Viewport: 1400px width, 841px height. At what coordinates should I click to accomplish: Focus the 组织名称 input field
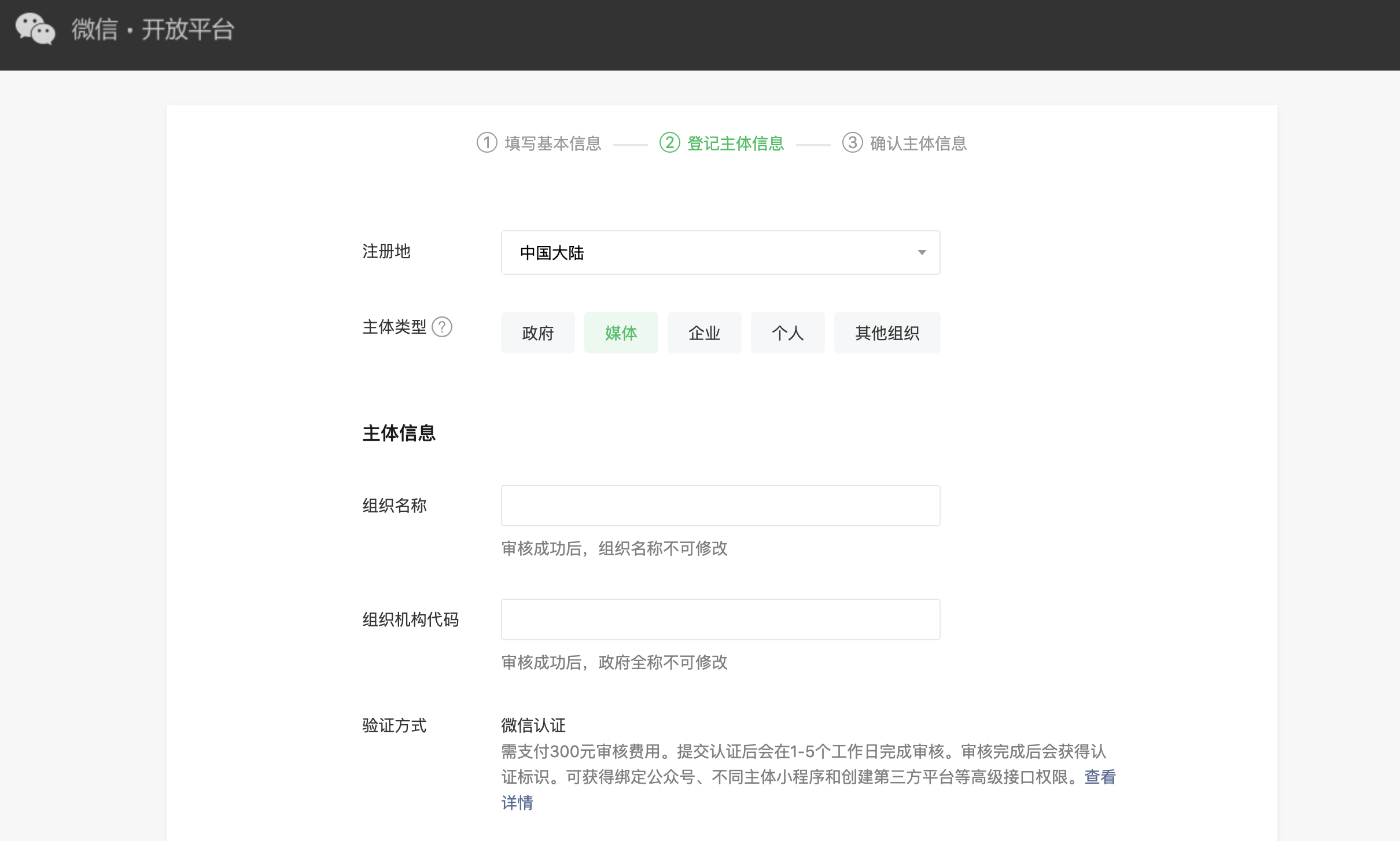720,506
